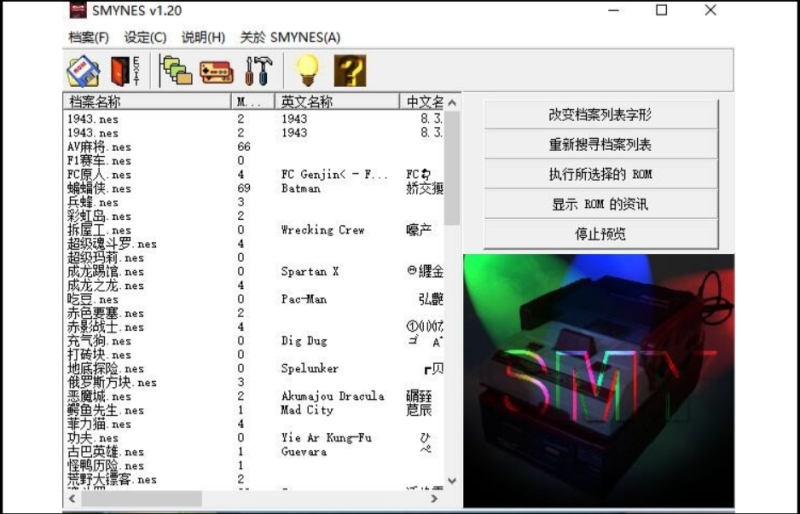Click the file list scroll down arrow

click(x=452, y=480)
